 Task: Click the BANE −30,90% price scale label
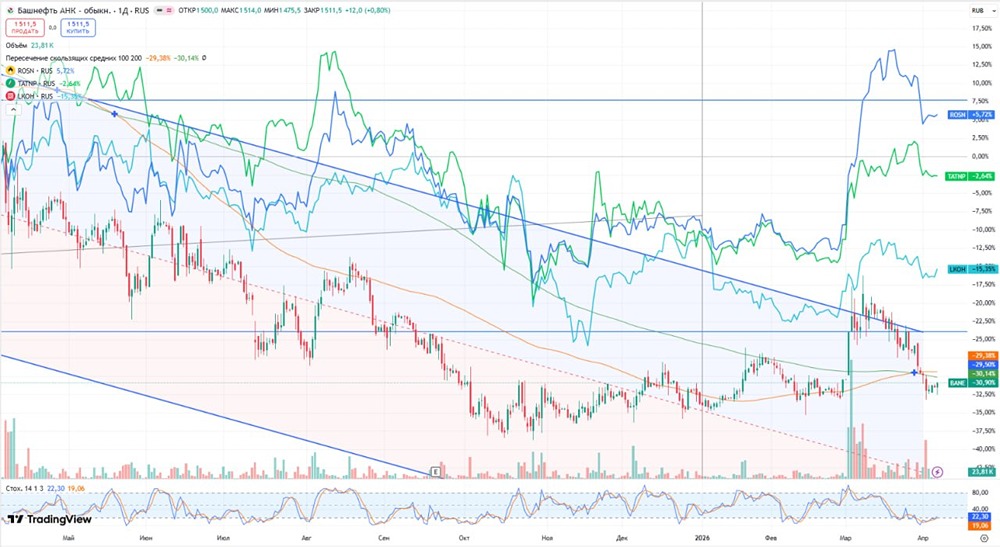971,383
